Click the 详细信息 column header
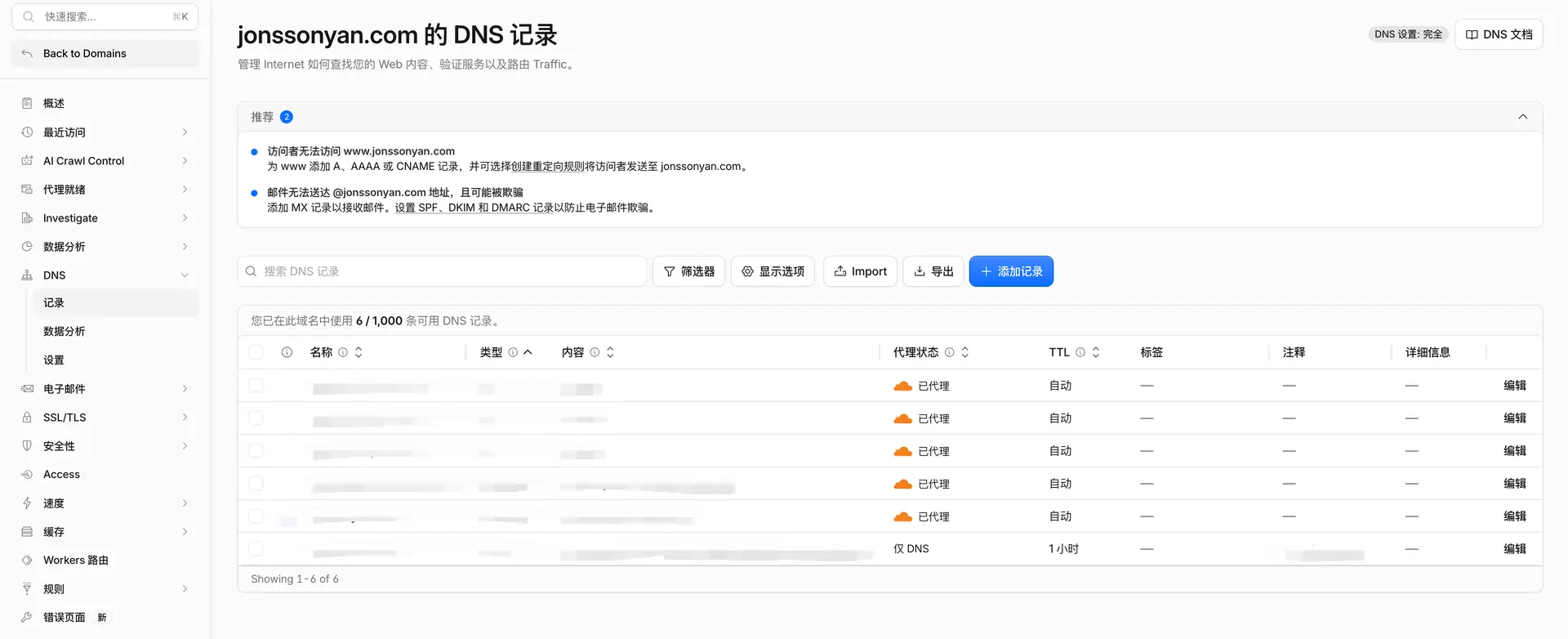The width and height of the screenshot is (1568, 639). coord(1428,352)
